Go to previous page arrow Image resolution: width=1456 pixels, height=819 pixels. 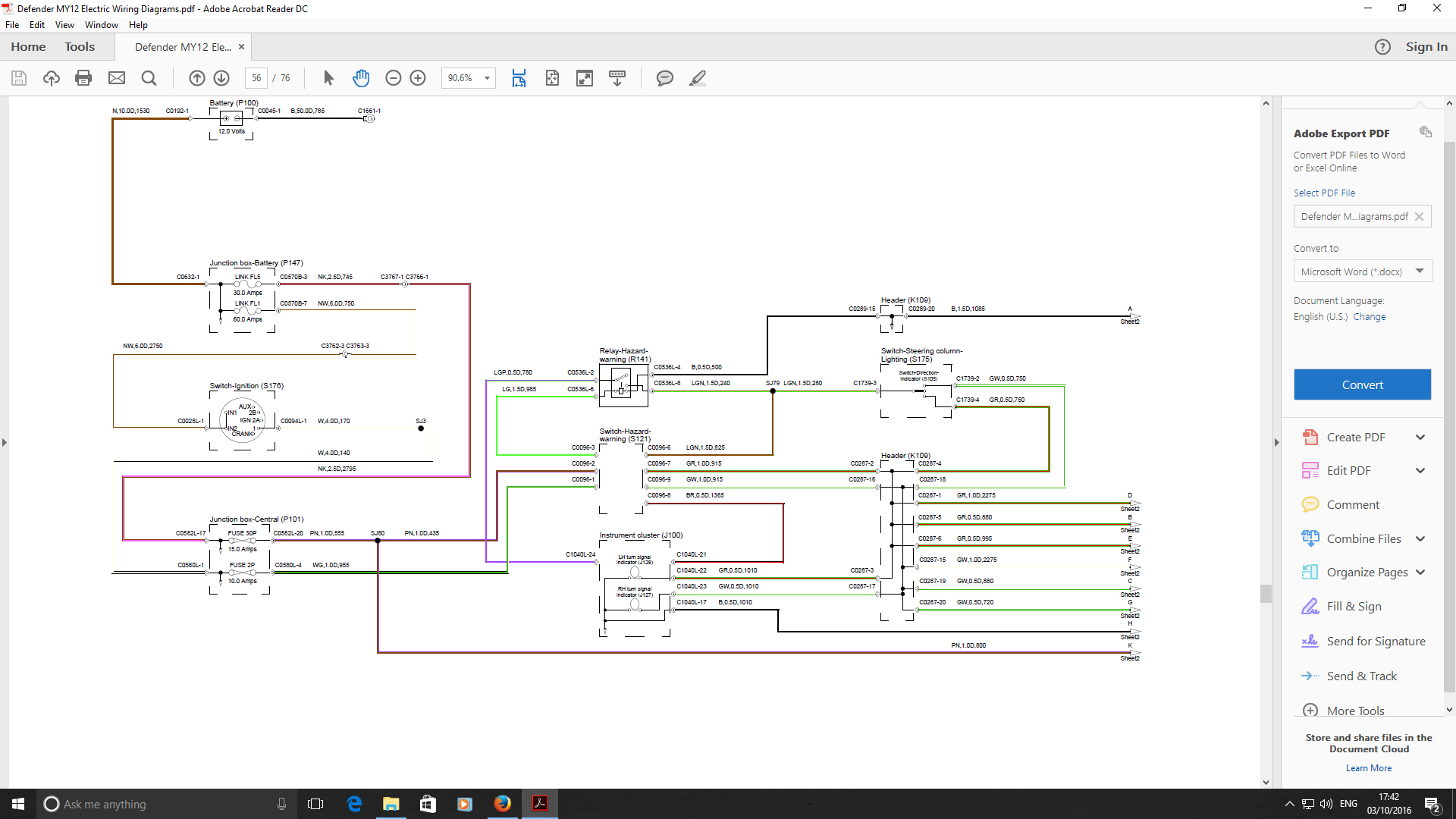197,78
